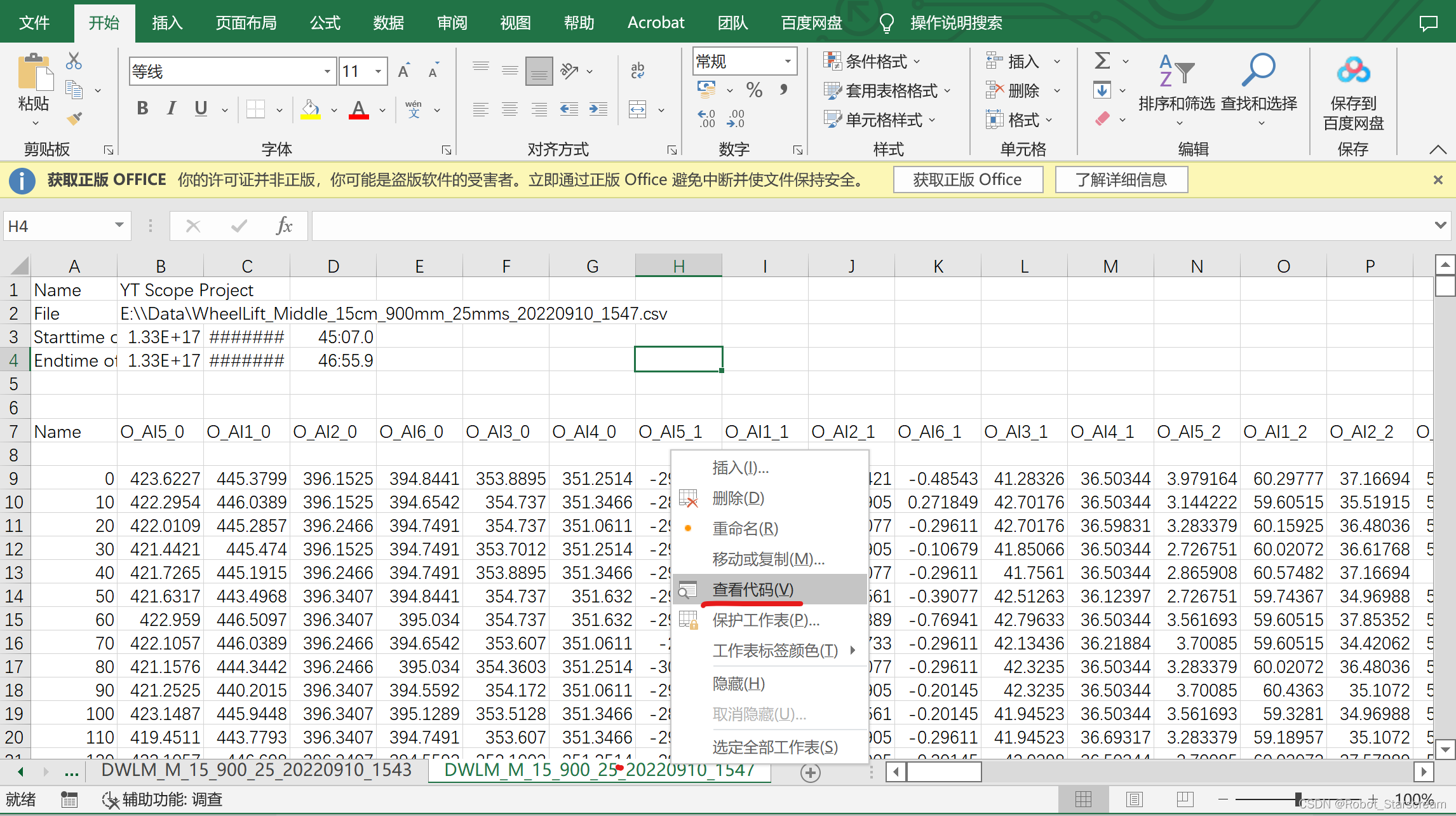This screenshot has width=1456, height=816.
Task: Switch to DWLM_M_15_900_25_20220910_1543 sheet tab
Action: (x=256, y=770)
